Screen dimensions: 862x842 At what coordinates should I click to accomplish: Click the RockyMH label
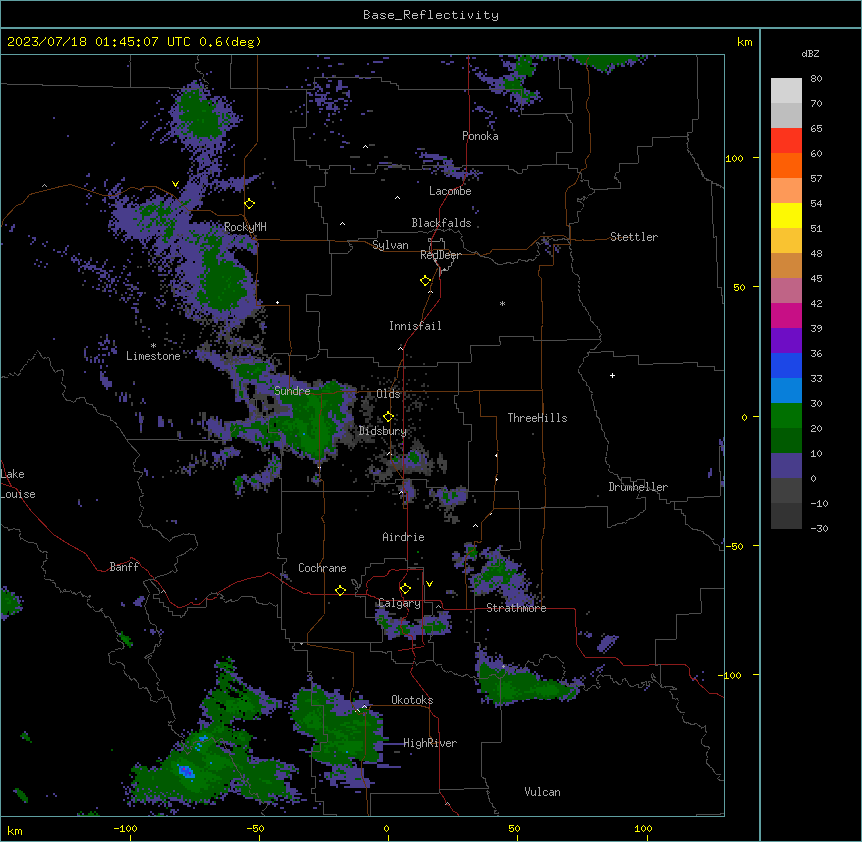pos(245,226)
